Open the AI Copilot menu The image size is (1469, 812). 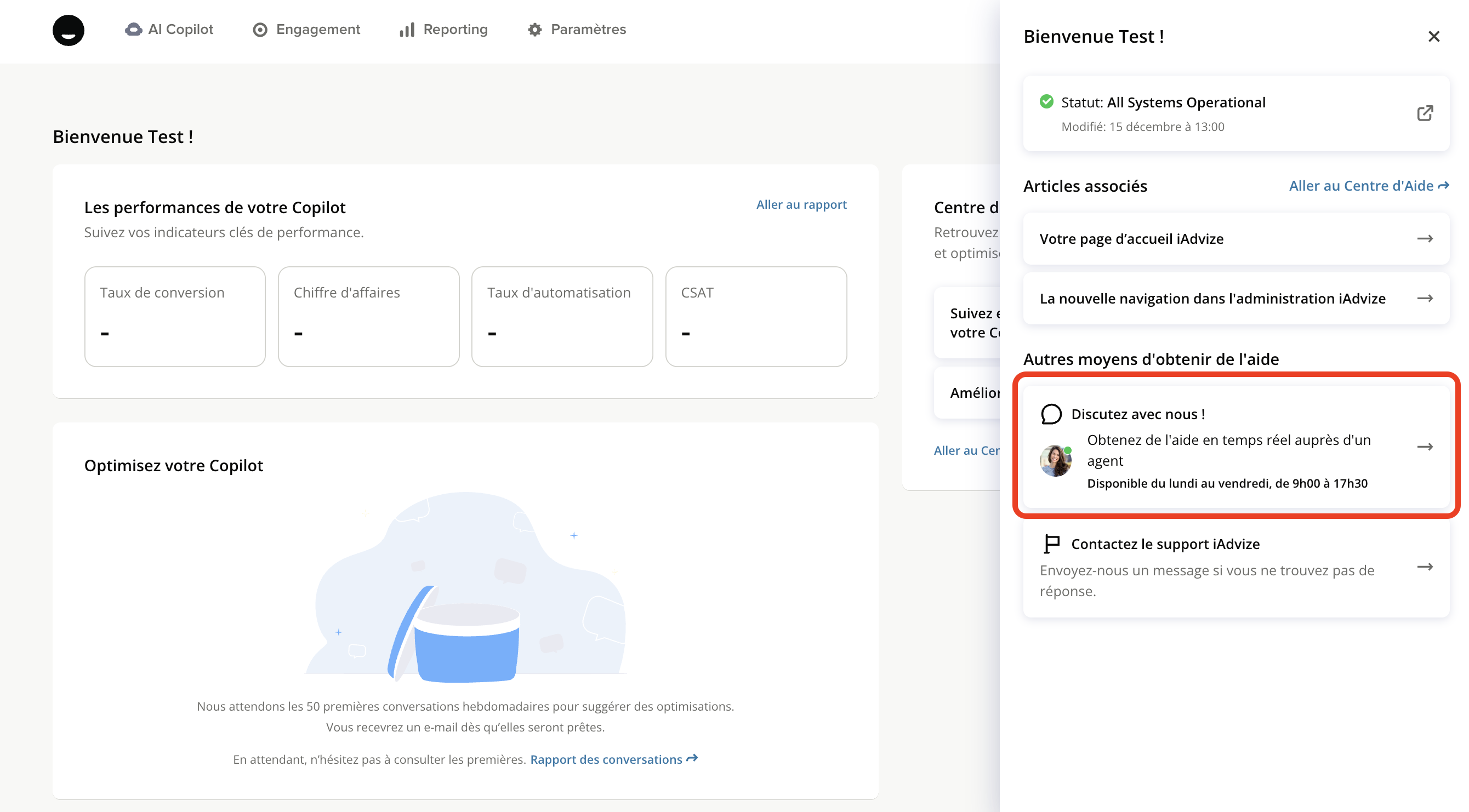[x=169, y=30]
